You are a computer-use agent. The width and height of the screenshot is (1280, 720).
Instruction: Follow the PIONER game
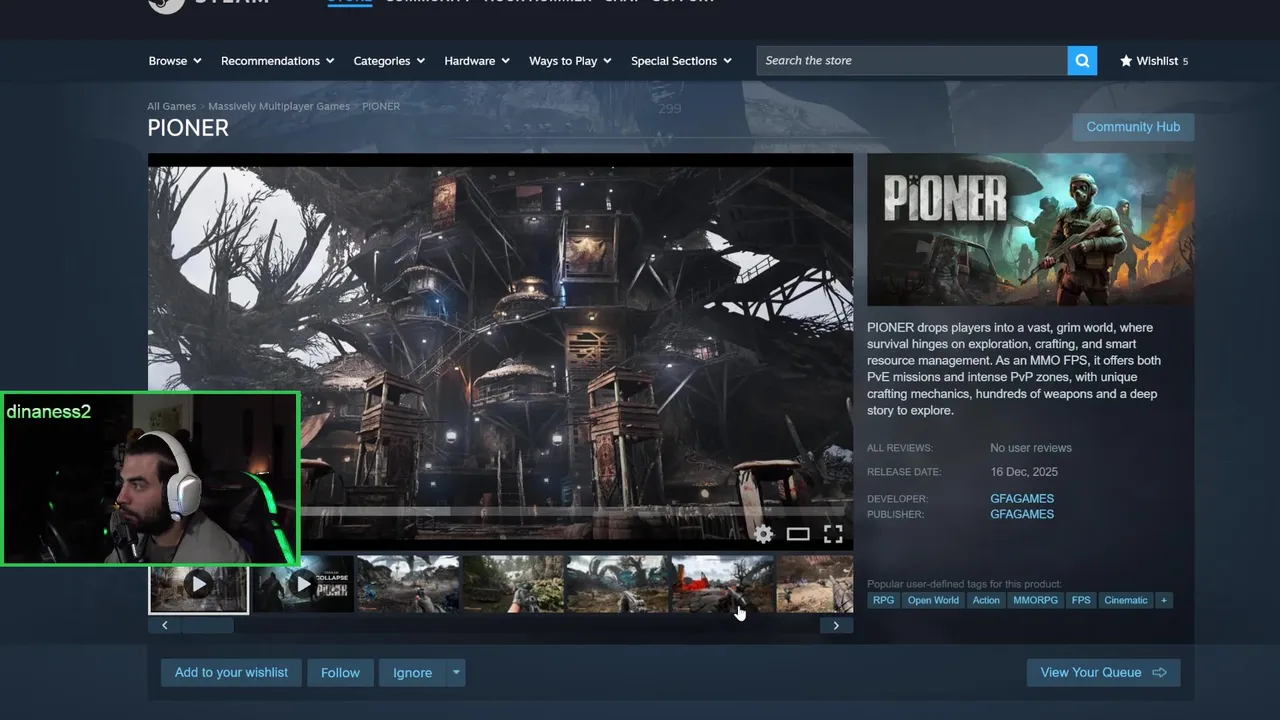point(340,673)
